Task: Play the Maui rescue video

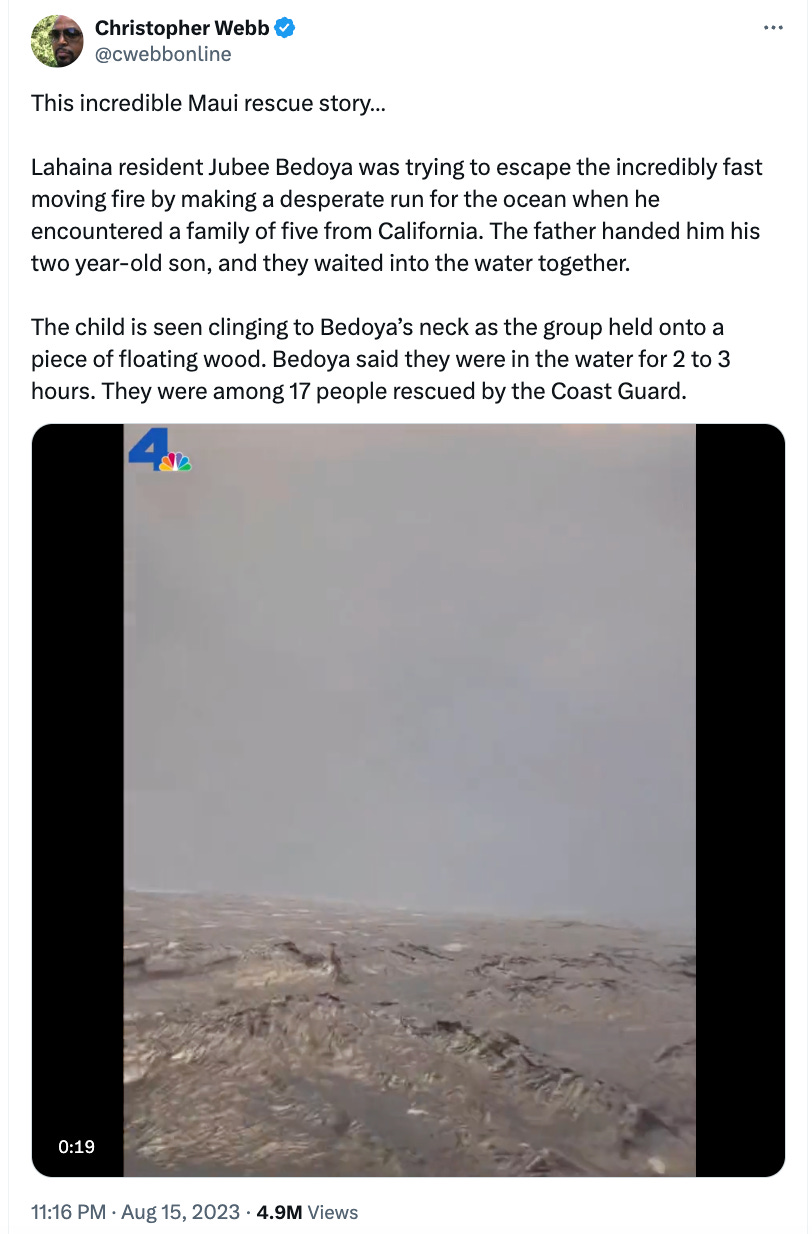Action: (409, 800)
